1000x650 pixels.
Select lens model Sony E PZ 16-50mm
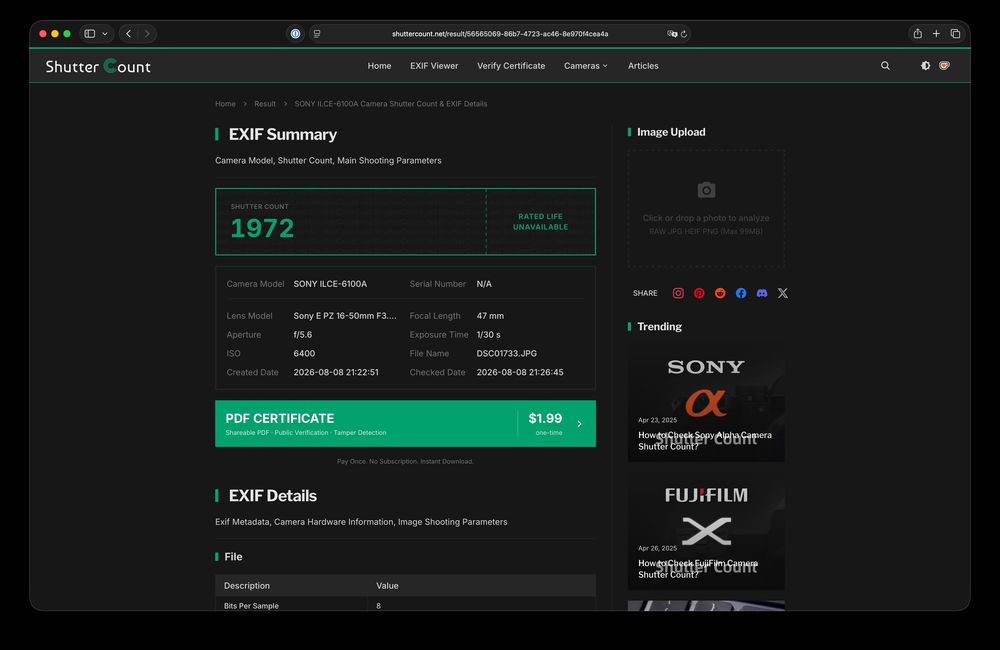tap(345, 316)
